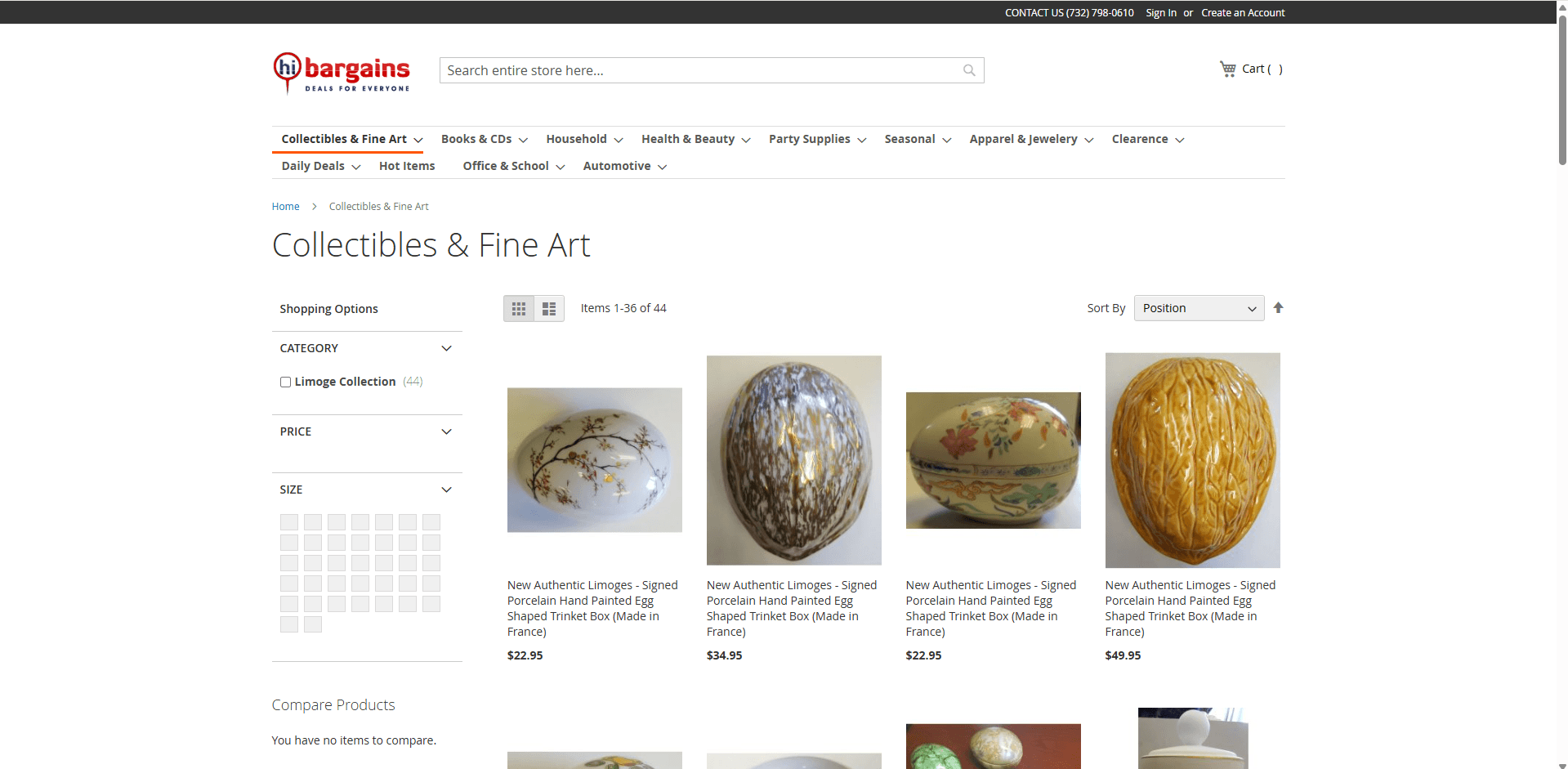The height and width of the screenshot is (769, 1568).
Task: Tick the Limoge Collection checkbox
Action: (x=285, y=382)
